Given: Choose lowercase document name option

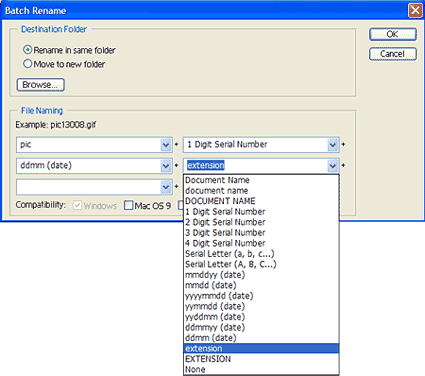Looking at the screenshot, I should pyautogui.click(x=261, y=191).
